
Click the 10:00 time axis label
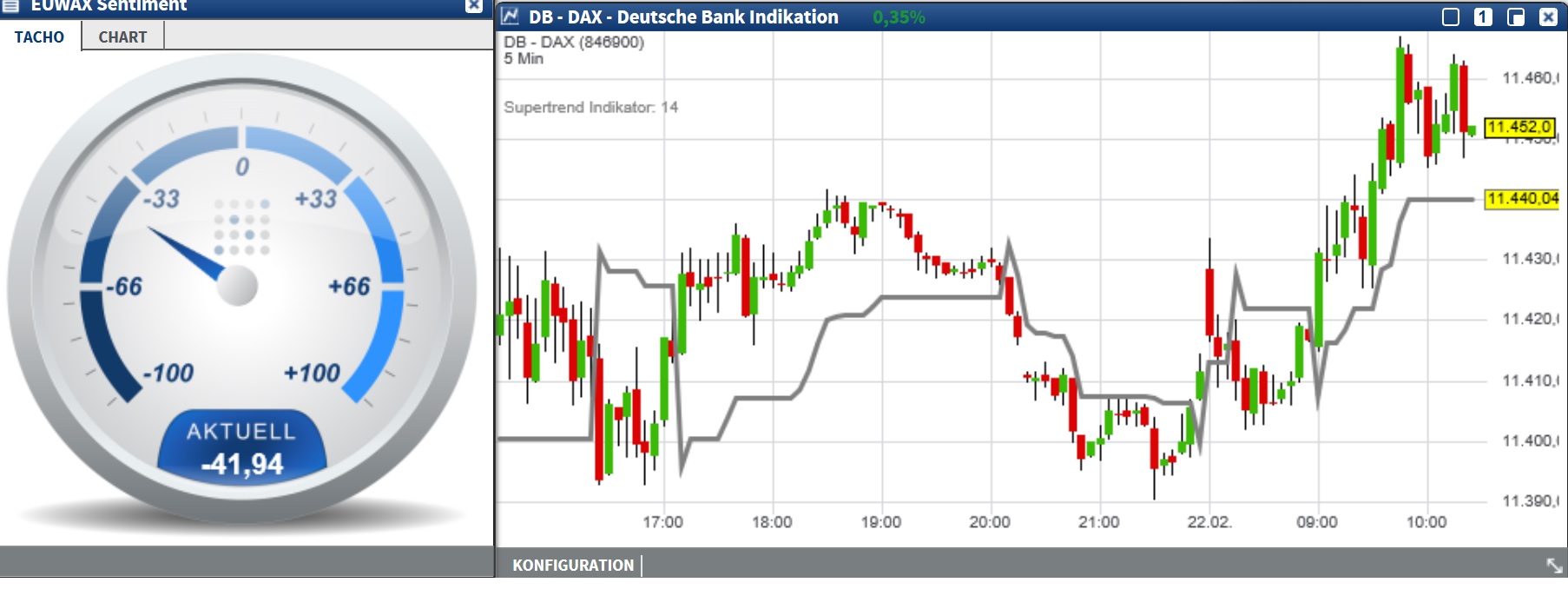tap(1426, 522)
